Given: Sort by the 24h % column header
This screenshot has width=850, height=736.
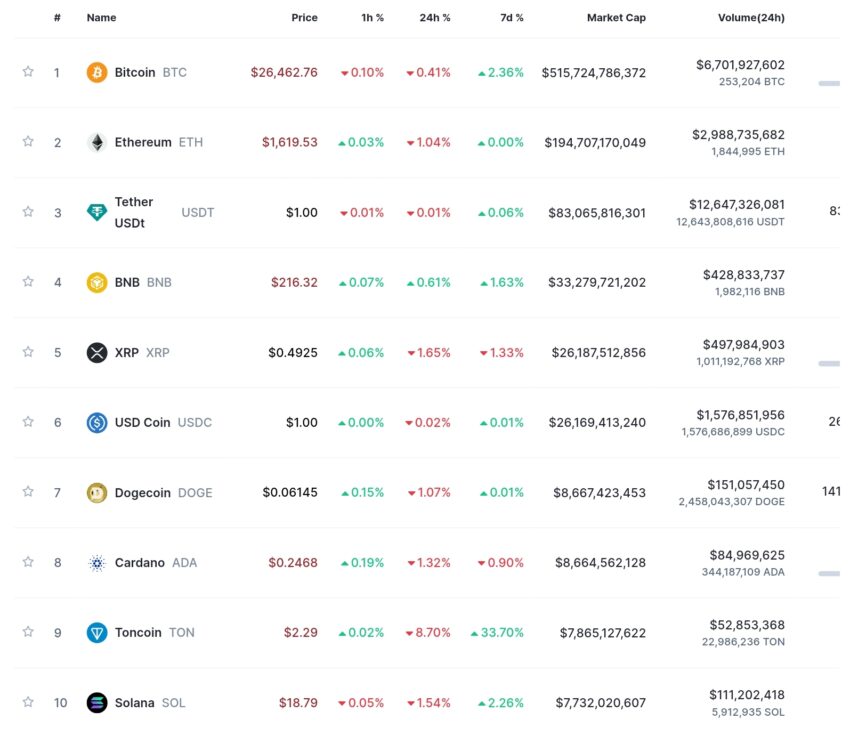Looking at the screenshot, I should (x=435, y=17).
